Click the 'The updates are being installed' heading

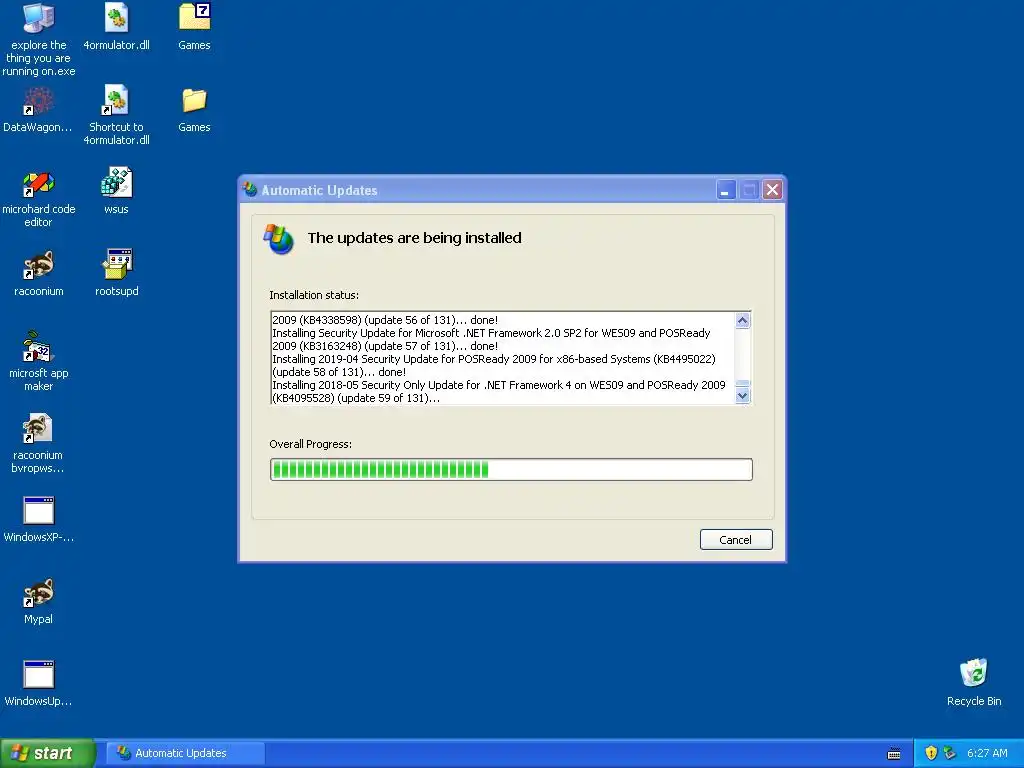tap(415, 238)
